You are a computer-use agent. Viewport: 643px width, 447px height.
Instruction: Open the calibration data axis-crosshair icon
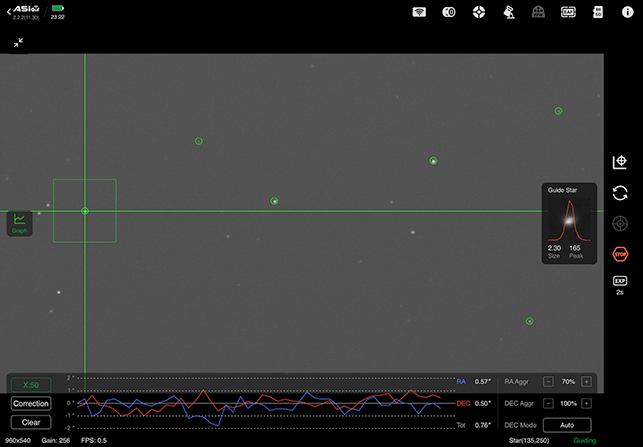(x=620, y=162)
